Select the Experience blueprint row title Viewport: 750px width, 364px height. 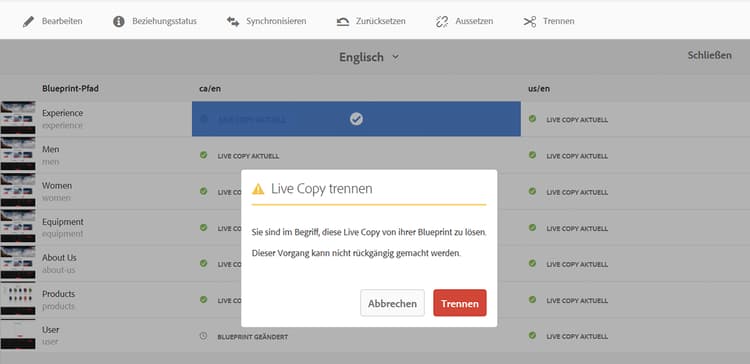pyautogui.click(x=63, y=113)
